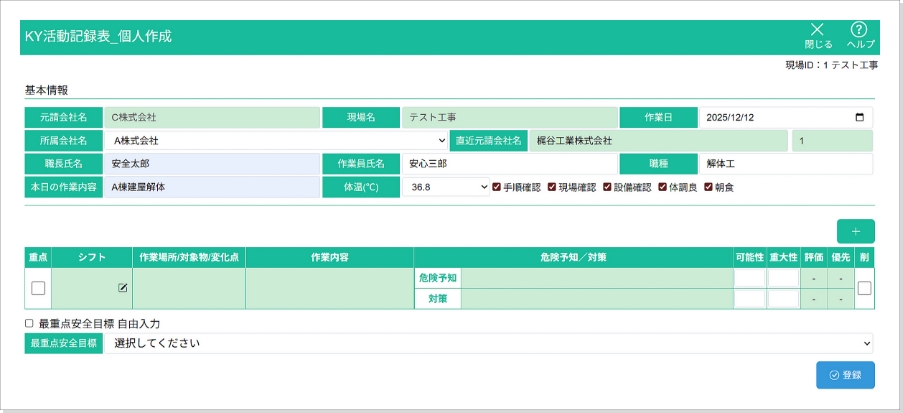
Task: Click the close (閉じる) X icon
Action: [817, 30]
